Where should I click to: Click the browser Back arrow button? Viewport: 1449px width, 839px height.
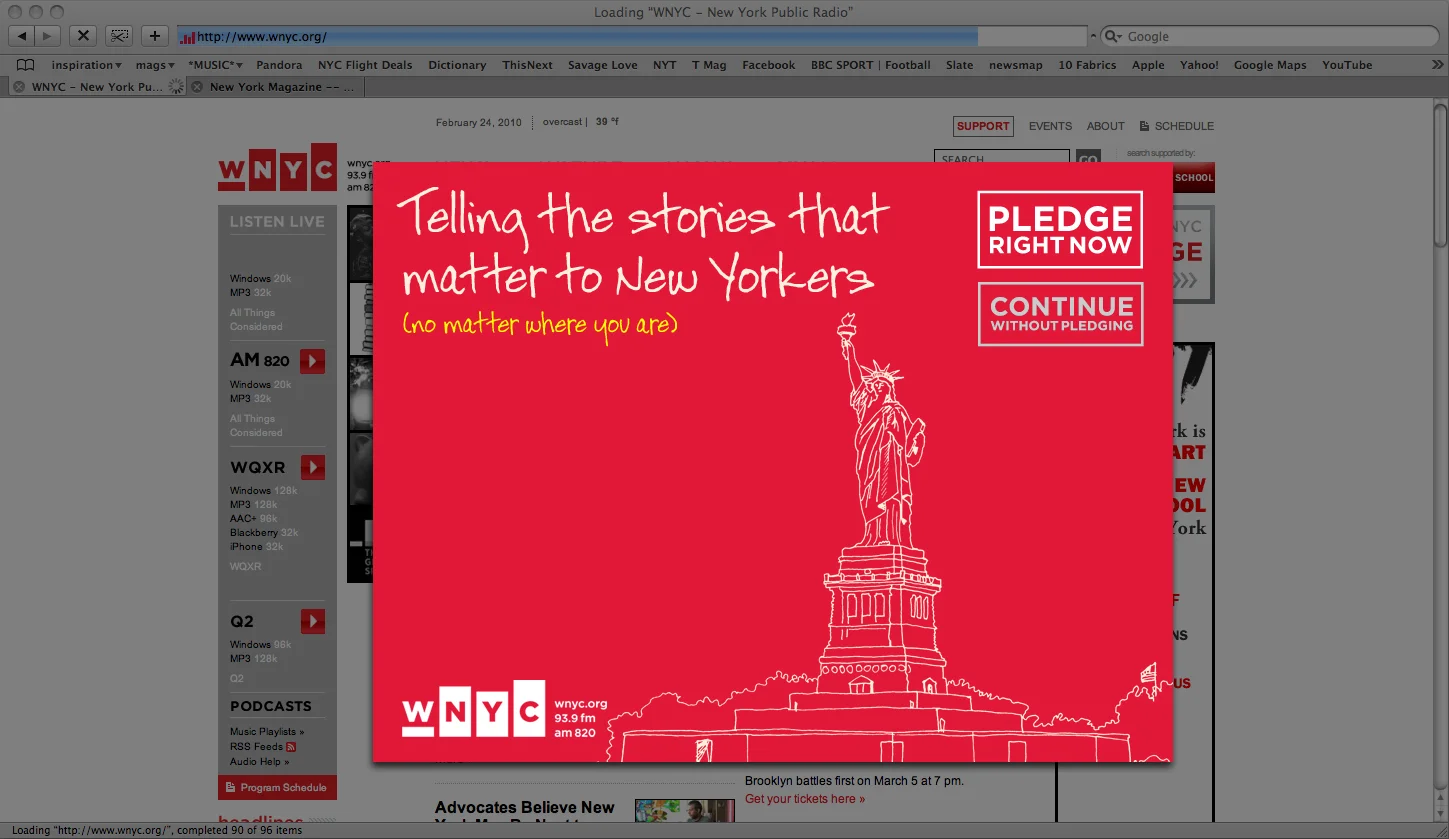click(x=22, y=36)
